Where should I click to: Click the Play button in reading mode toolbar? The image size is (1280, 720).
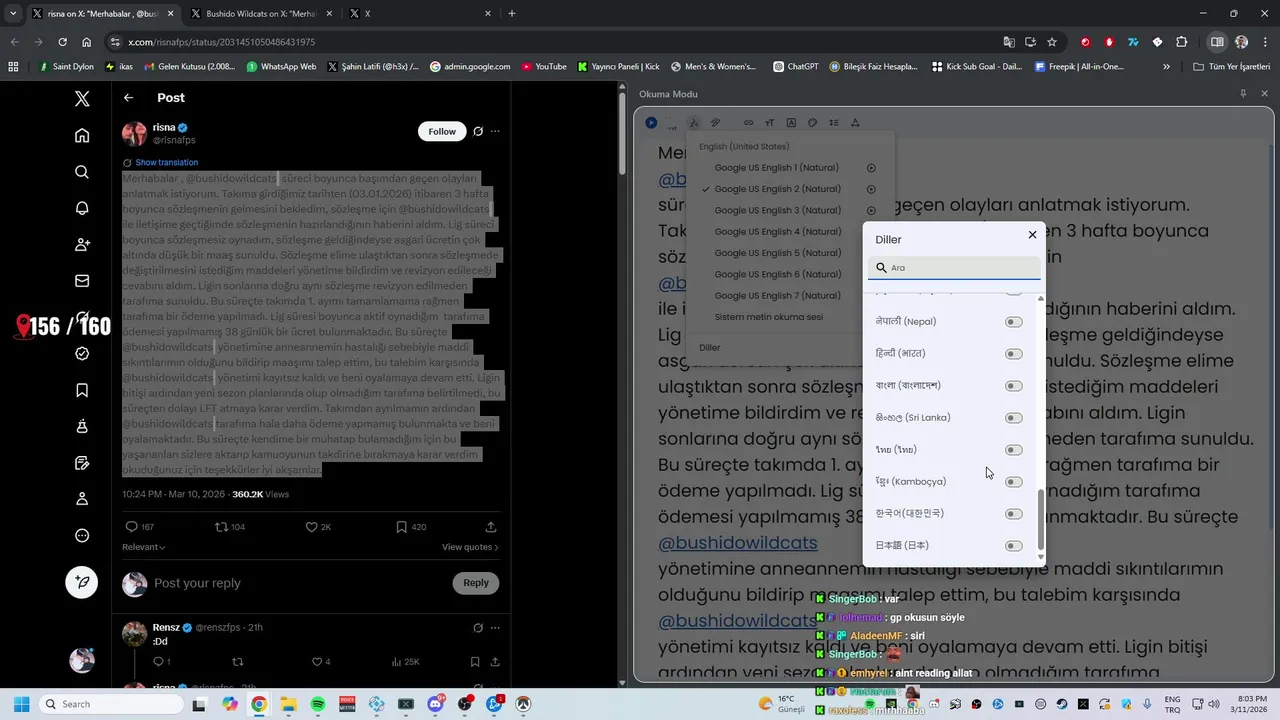651,122
